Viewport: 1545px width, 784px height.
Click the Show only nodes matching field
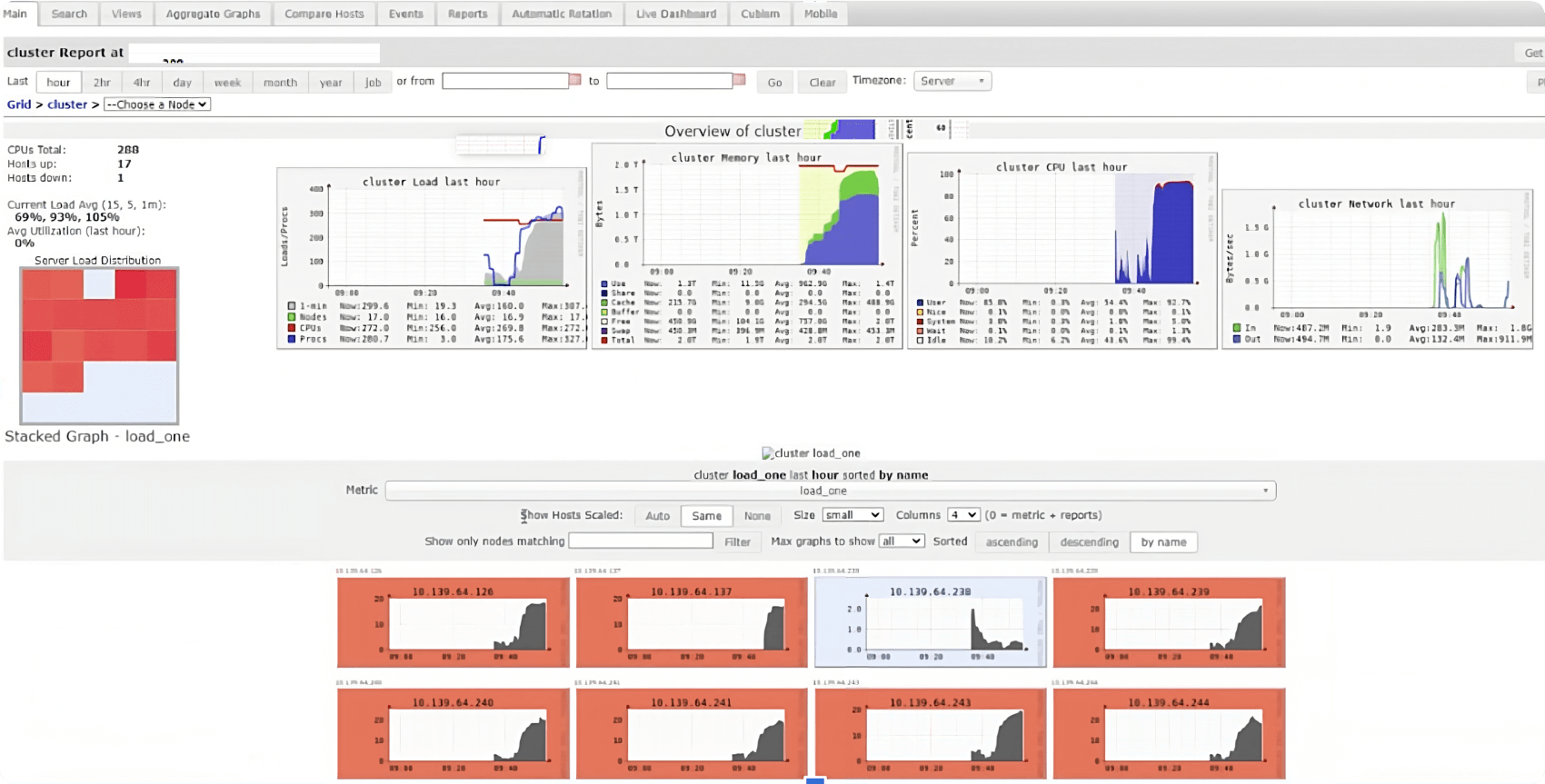click(x=640, y=541)
